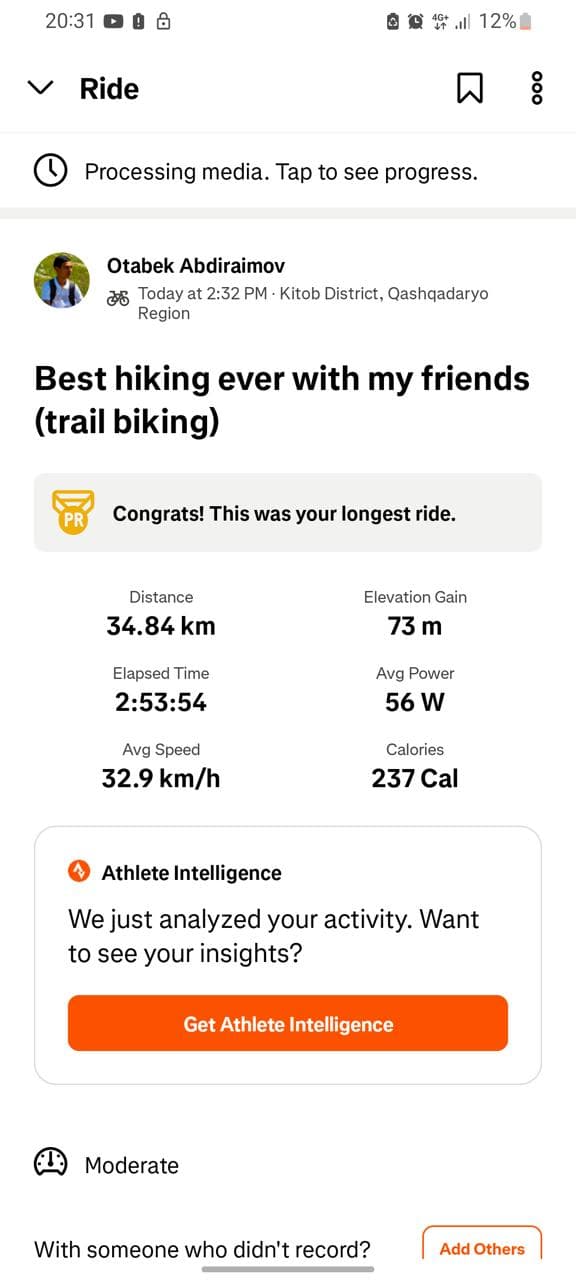The image size is (576, 1280).
Task: Collapse the Ride screen with the down chevron
Action: coord(40,88)
